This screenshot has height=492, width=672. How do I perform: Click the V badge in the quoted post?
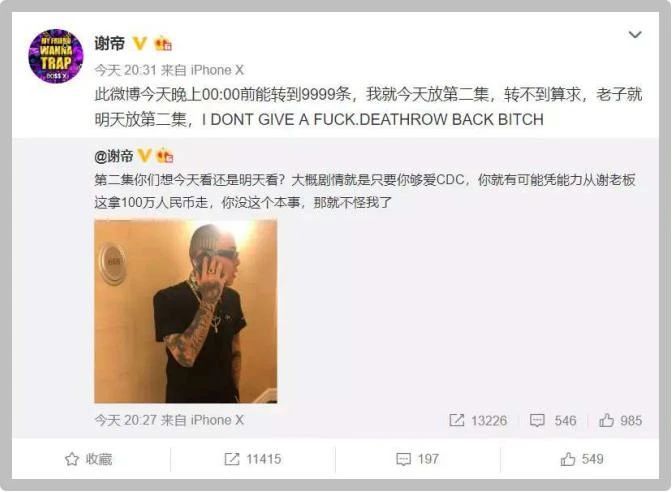click(x=144, y=156)
